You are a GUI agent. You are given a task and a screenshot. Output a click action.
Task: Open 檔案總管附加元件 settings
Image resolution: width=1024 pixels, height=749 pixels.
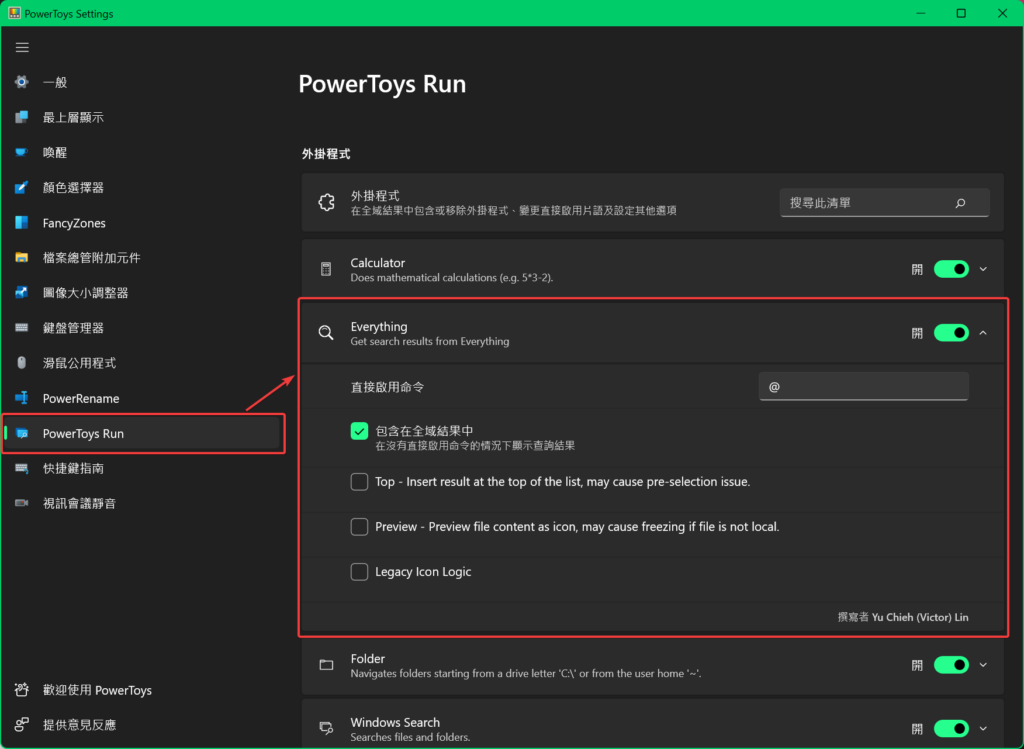(142, 257)
